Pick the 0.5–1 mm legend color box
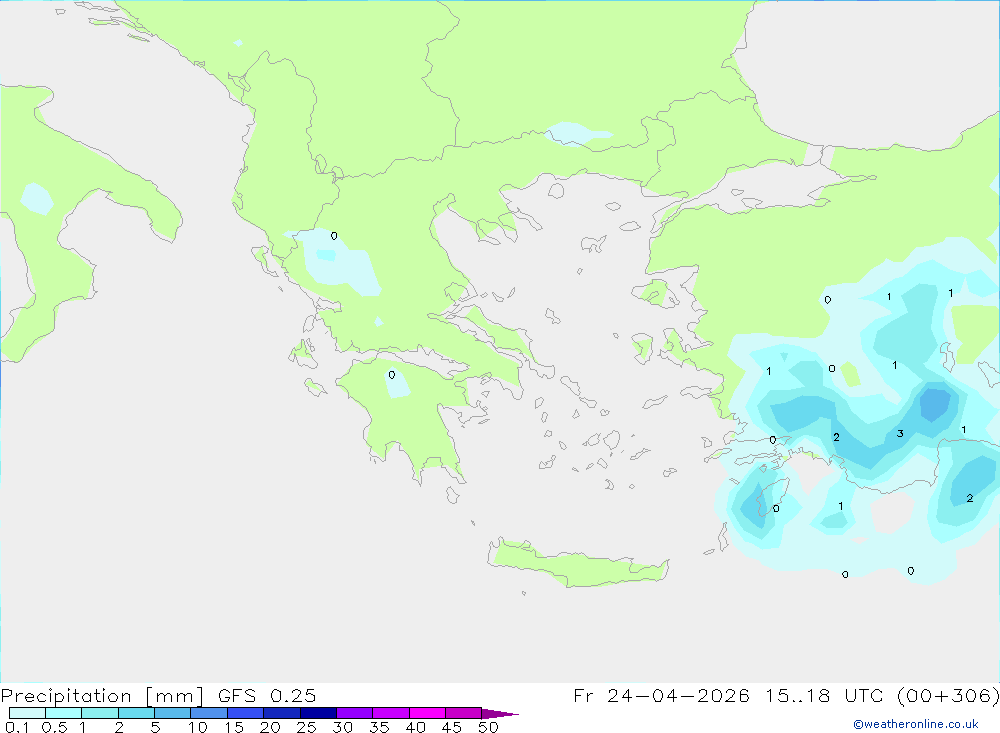The width and height of the screenshot is (1000, 733). [63, 713]
